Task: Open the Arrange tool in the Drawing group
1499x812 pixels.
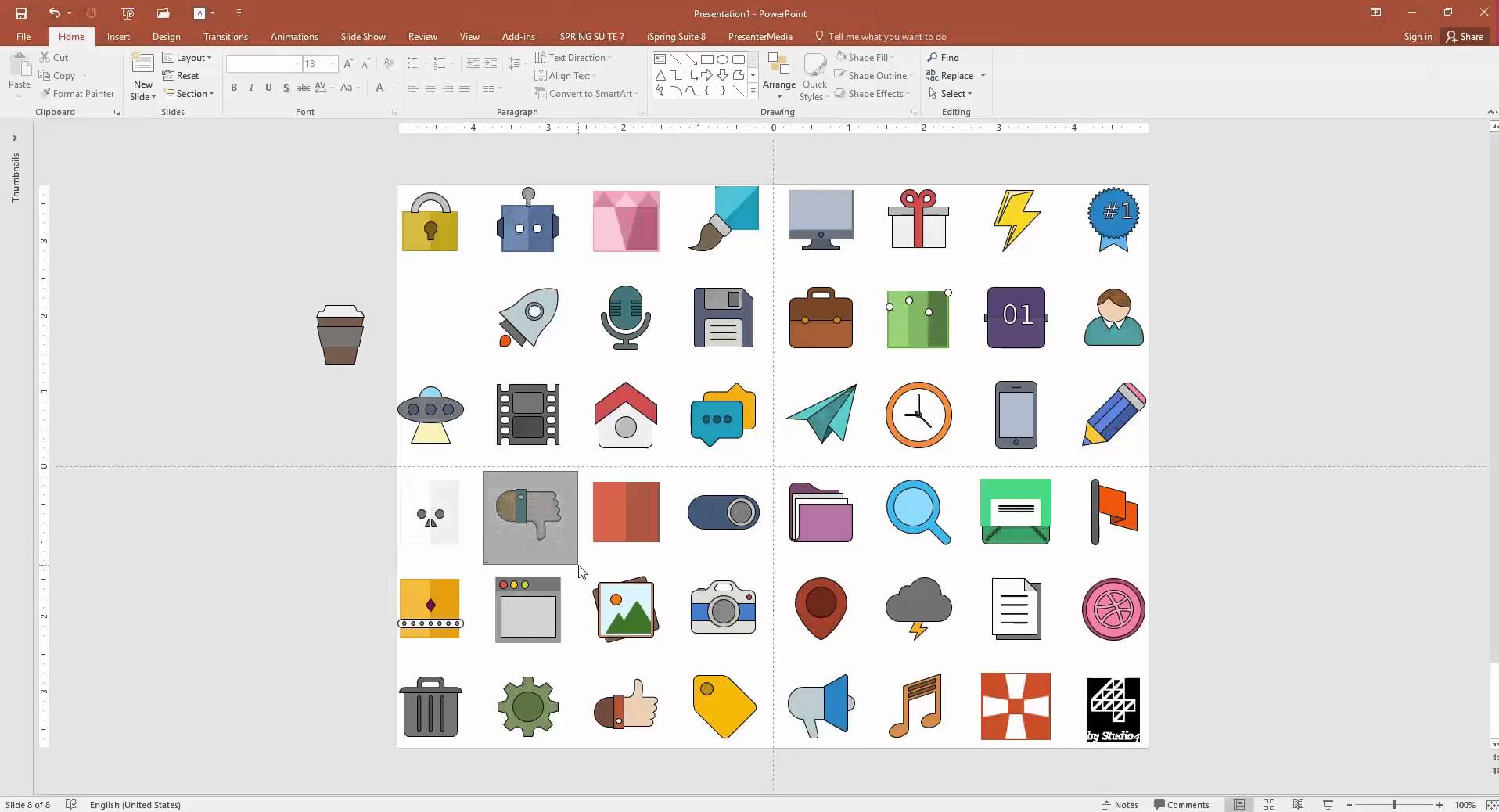Action: coord(778,76)
